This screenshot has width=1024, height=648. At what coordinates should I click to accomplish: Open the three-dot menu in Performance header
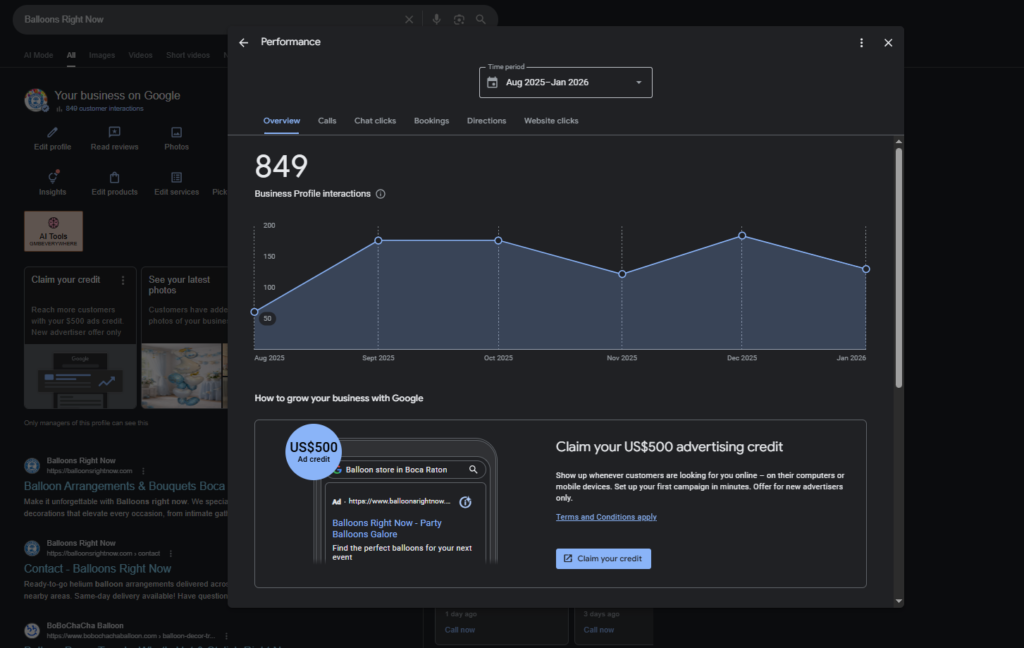pyautogui.click(x=861, y=42)
